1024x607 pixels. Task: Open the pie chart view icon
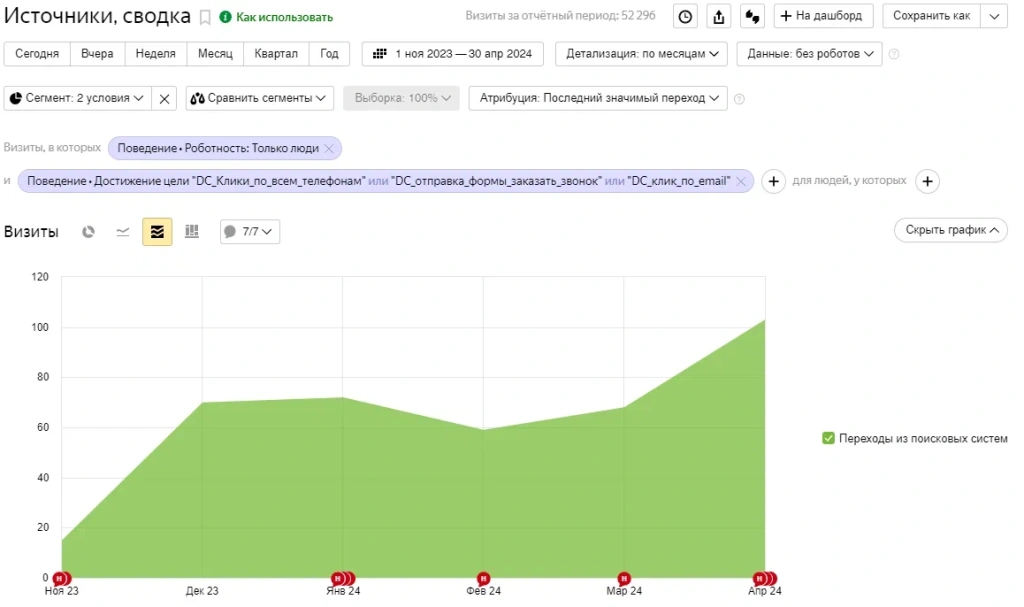point(88,231)
